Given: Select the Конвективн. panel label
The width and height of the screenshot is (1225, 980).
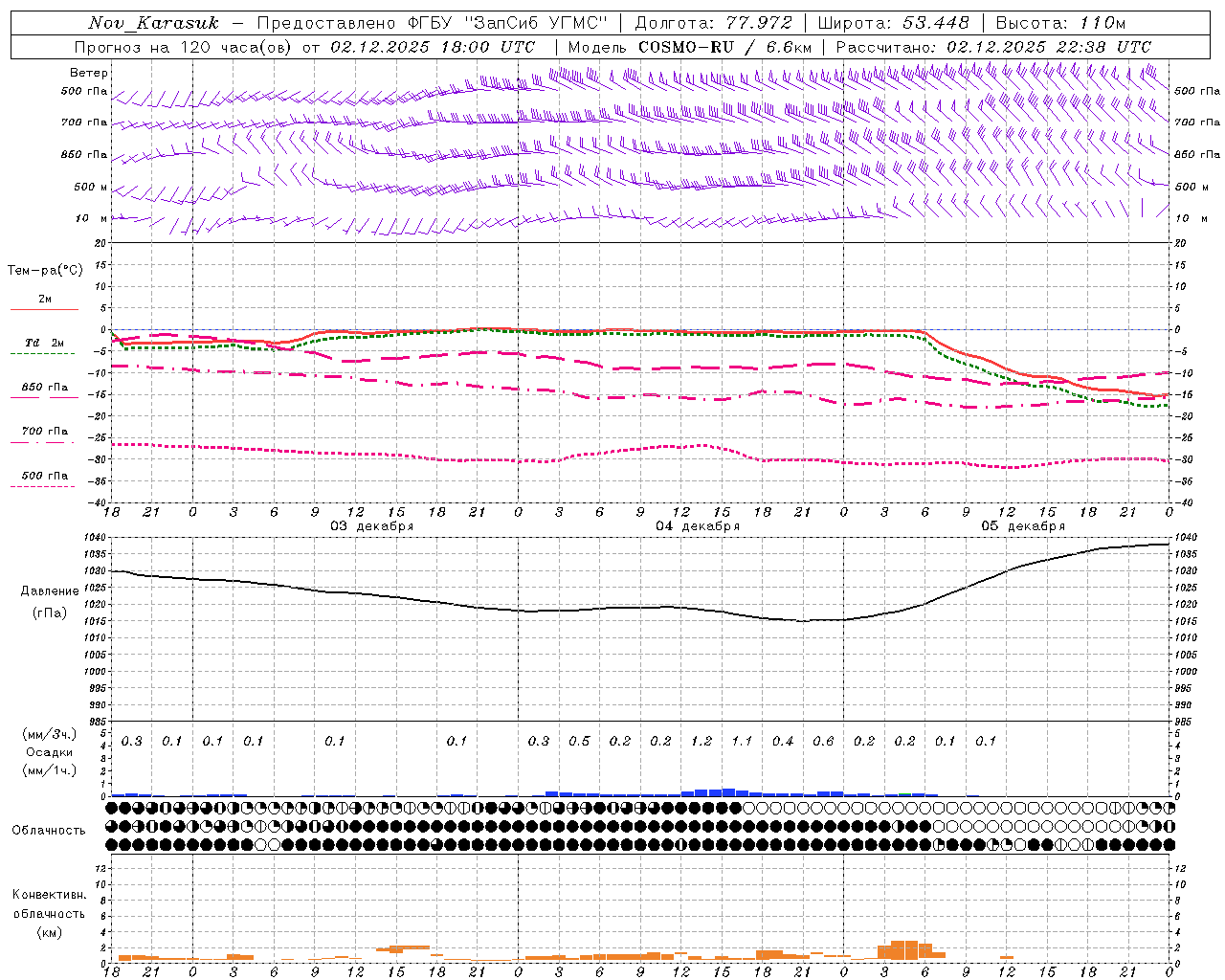Looking at the screenshot, I should 49,895.
